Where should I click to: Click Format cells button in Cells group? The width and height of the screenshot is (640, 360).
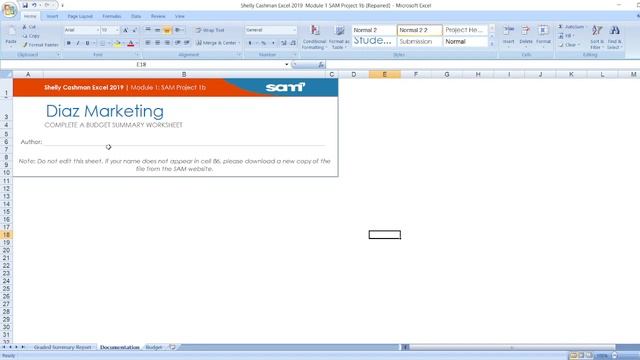tap(543, 35)
